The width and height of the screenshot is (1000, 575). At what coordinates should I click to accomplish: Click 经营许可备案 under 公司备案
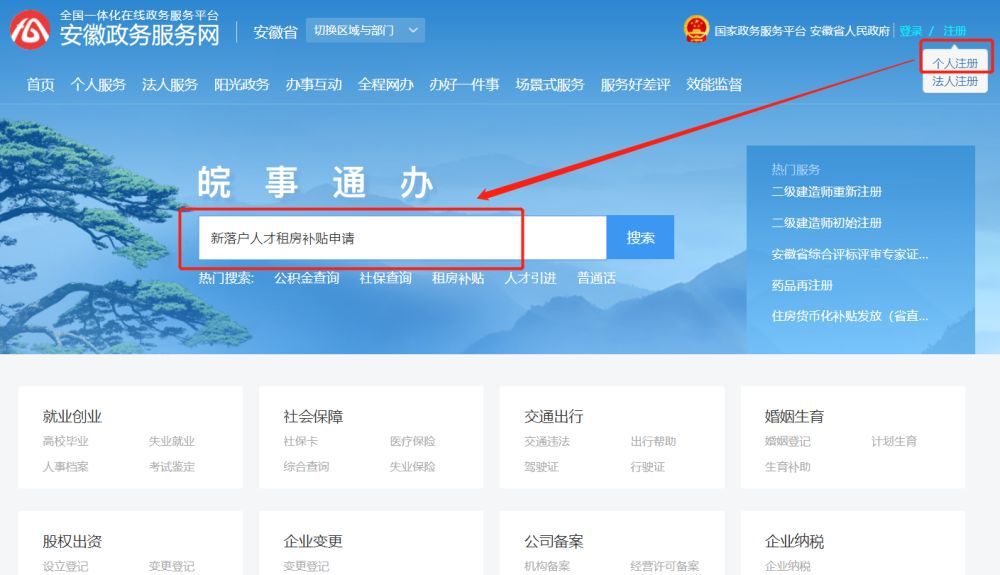(x=665, y=566)
